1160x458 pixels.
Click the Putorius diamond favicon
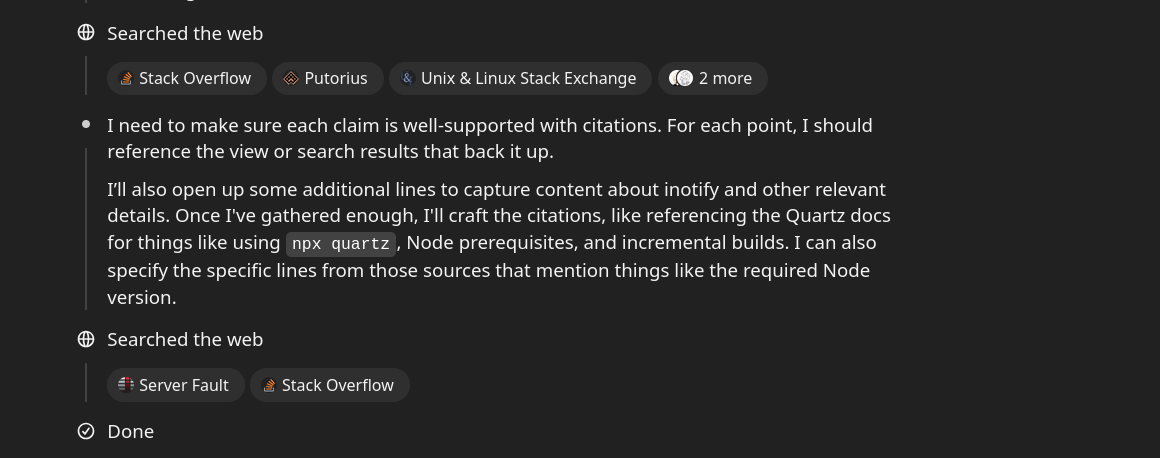pyautogui.click(x=291, y=78)
